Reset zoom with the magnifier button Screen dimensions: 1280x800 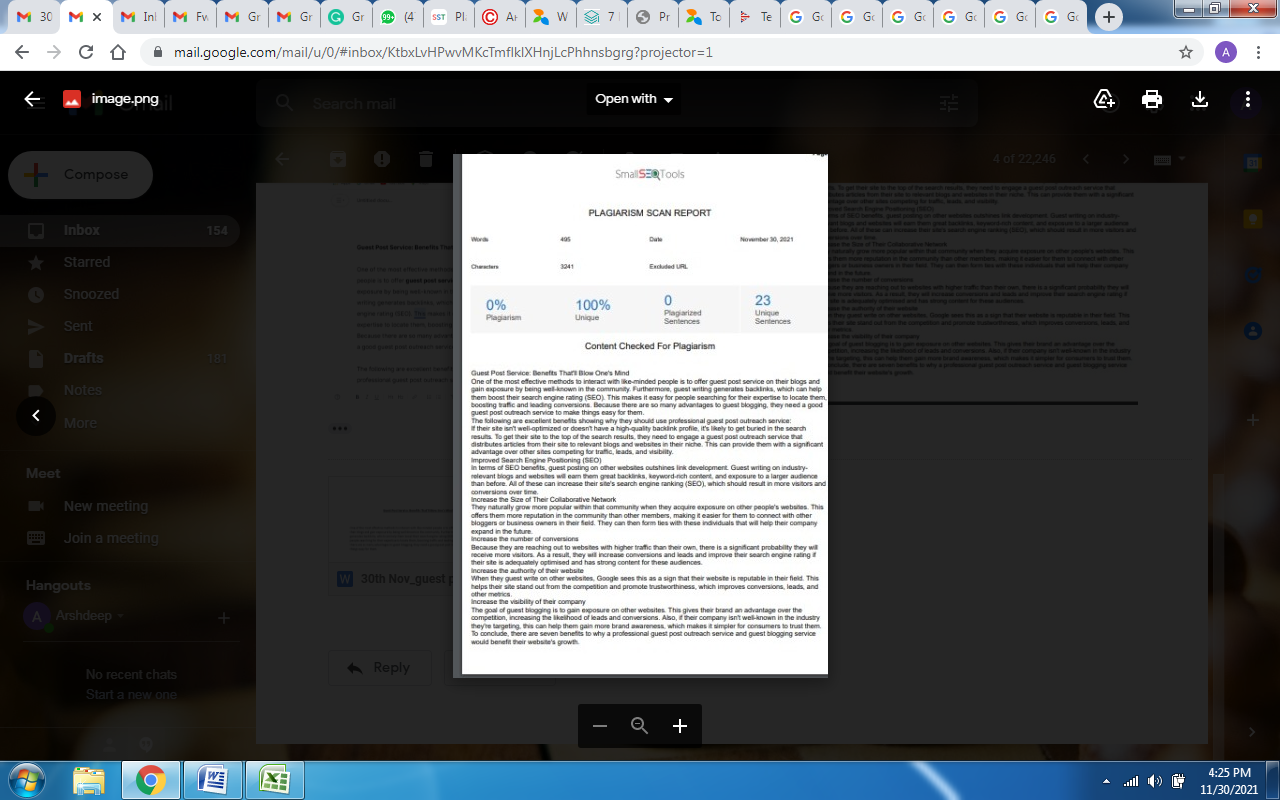point(640,726)
